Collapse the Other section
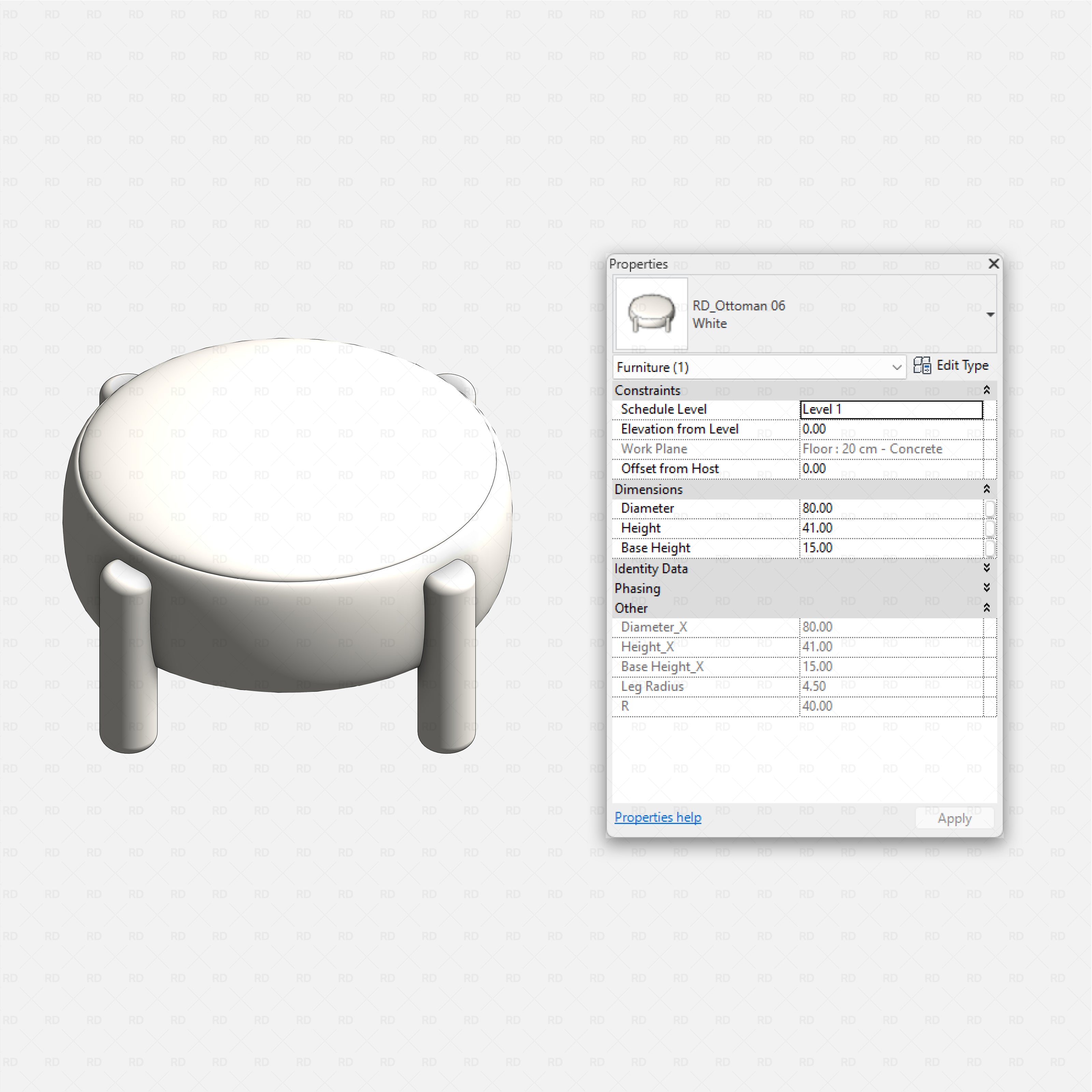1092x1092 pixels. tap(986, 608)
